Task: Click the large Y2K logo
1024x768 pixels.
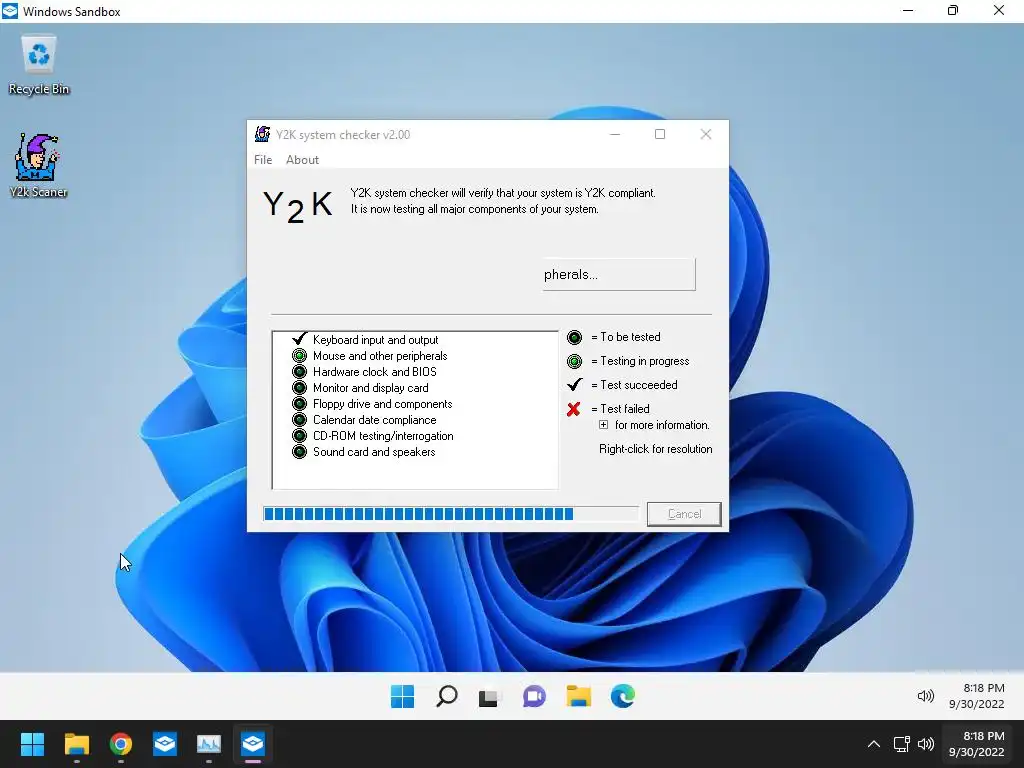Action: 298,206
